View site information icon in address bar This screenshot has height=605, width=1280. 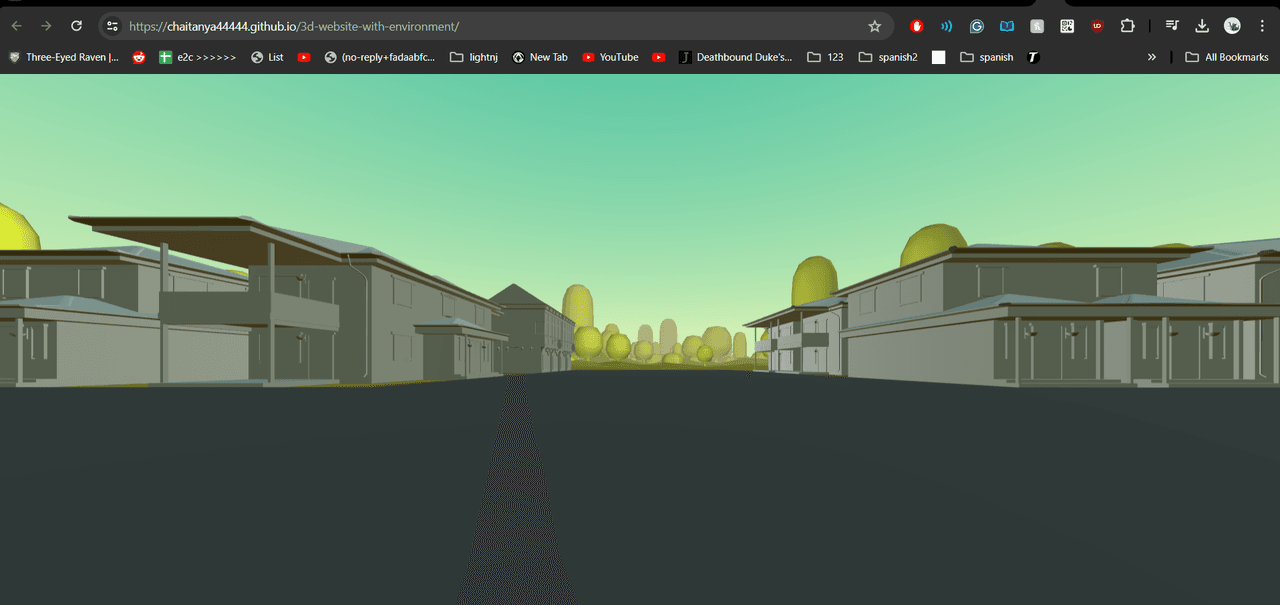[x=112, y=26]
